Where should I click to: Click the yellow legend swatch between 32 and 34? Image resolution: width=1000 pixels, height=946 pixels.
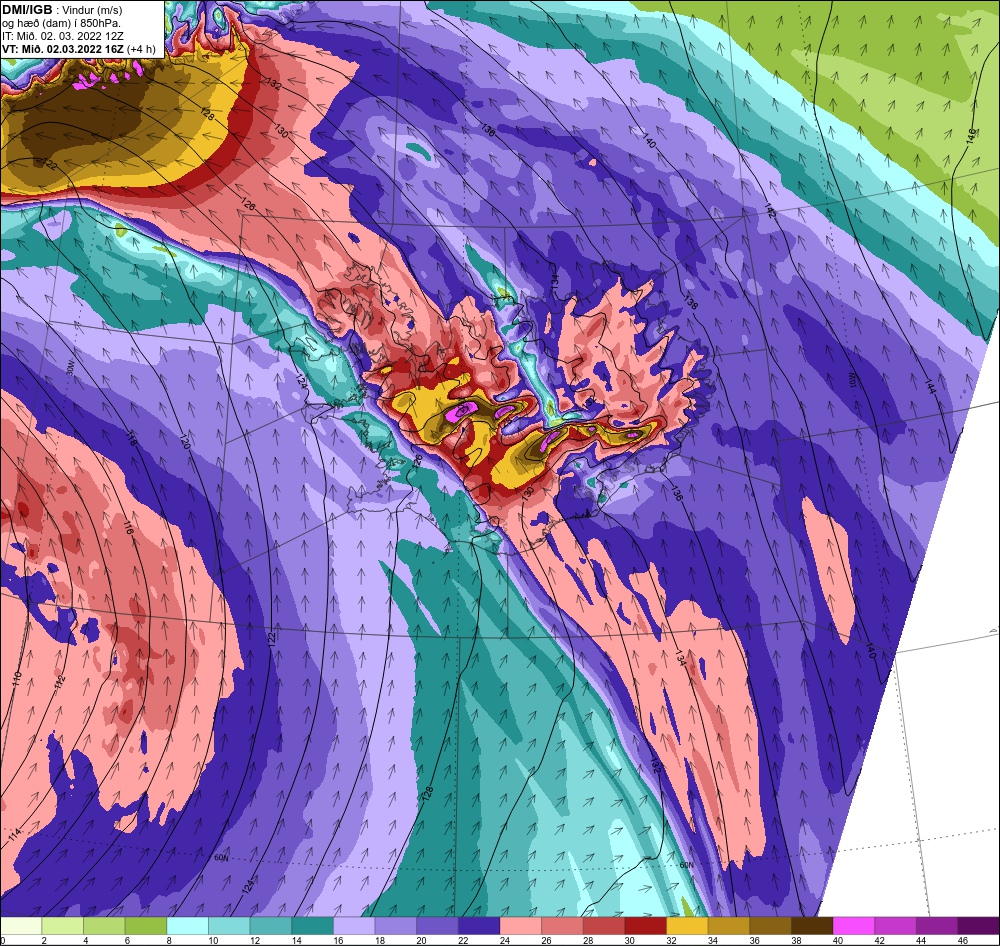[x=688, y=926]
